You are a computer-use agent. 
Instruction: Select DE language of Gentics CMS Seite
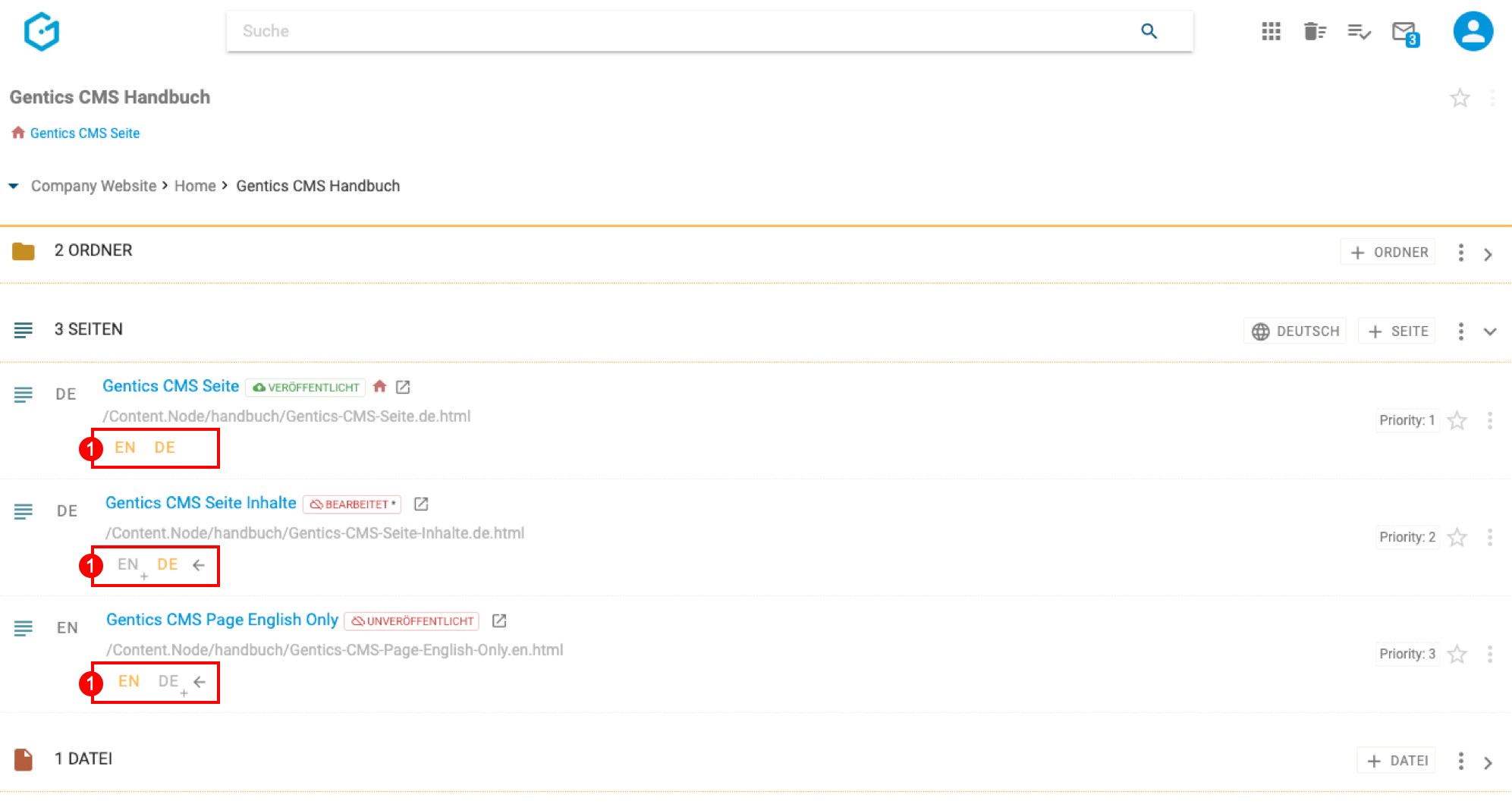pyautogui.click(x=165, y=448)
